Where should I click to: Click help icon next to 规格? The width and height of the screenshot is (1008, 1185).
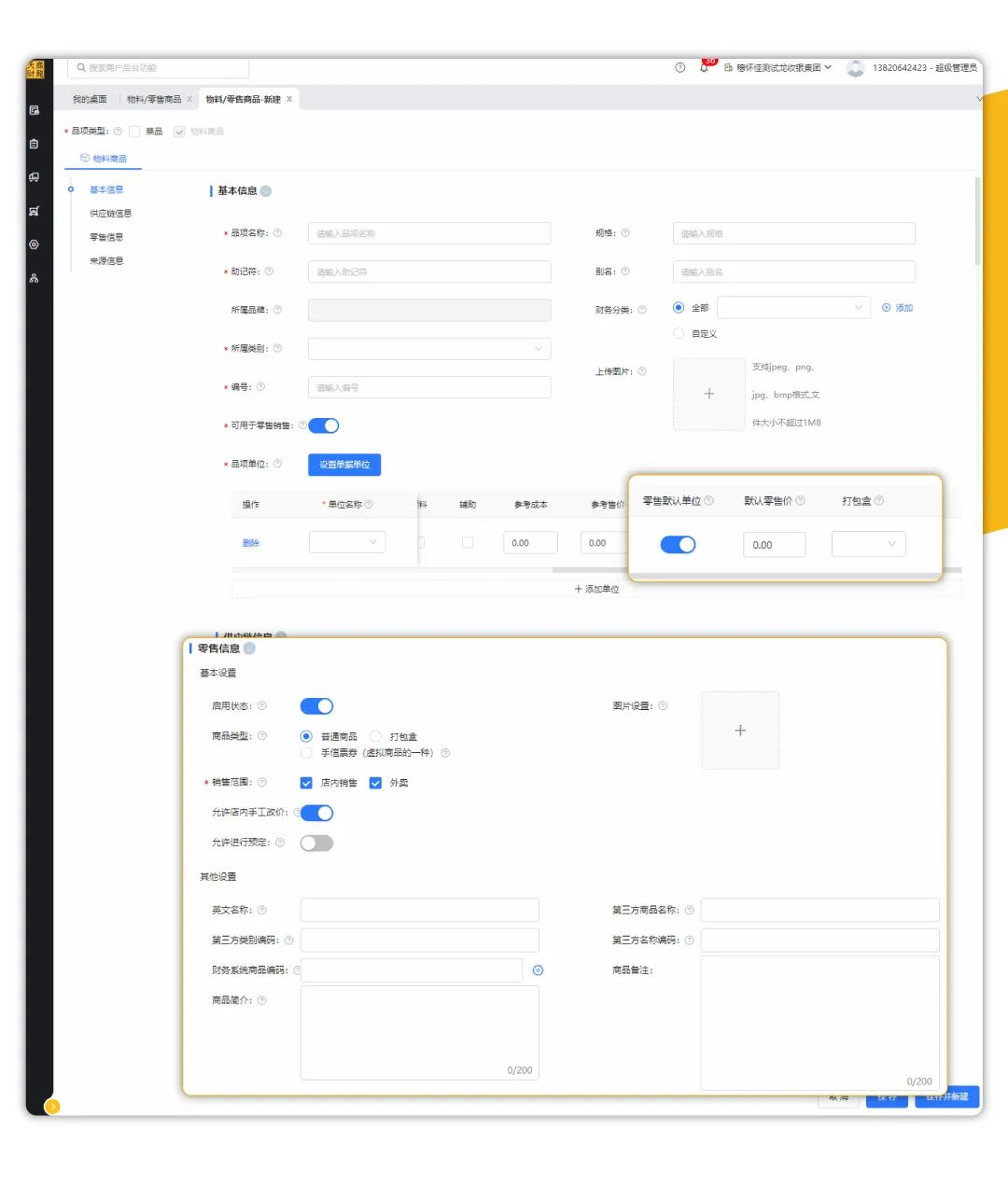click(x=625, y=233)
